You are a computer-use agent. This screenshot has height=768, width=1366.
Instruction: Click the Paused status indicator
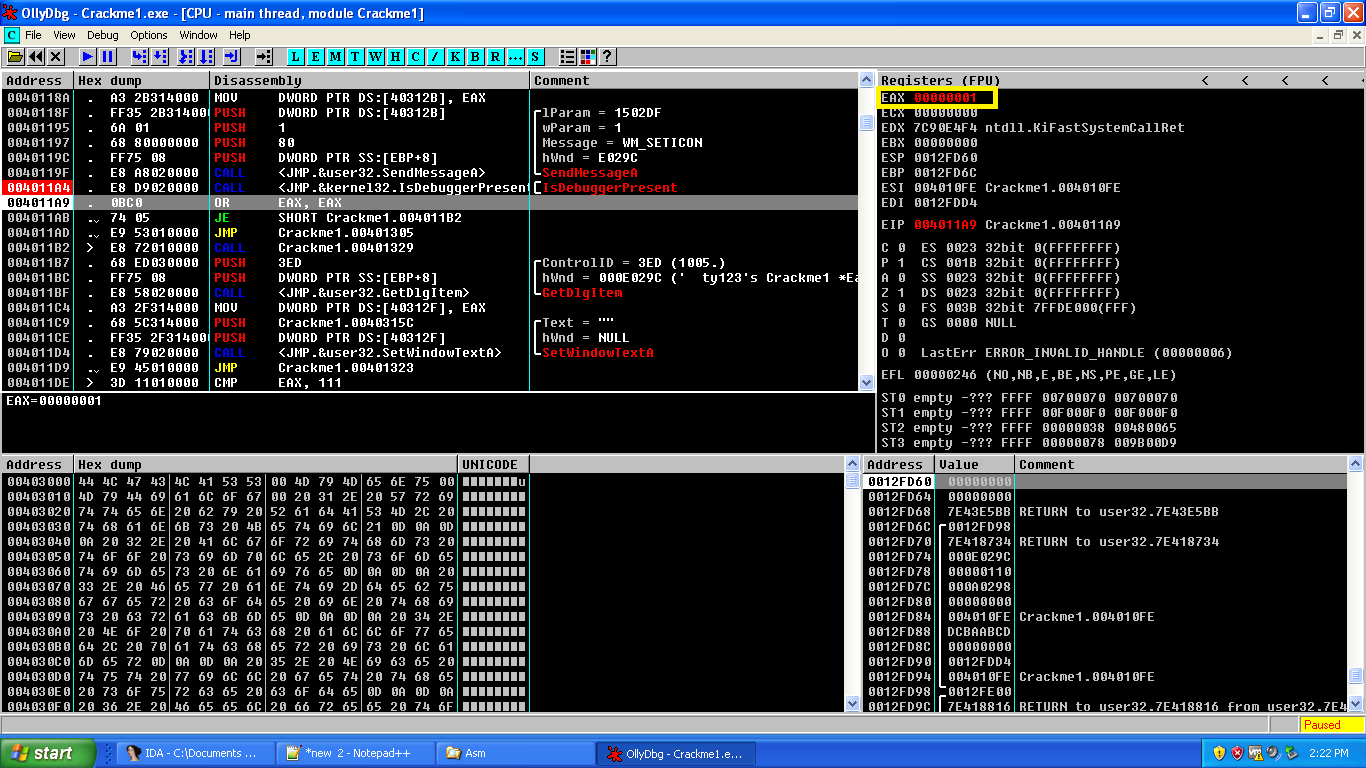1332,725
